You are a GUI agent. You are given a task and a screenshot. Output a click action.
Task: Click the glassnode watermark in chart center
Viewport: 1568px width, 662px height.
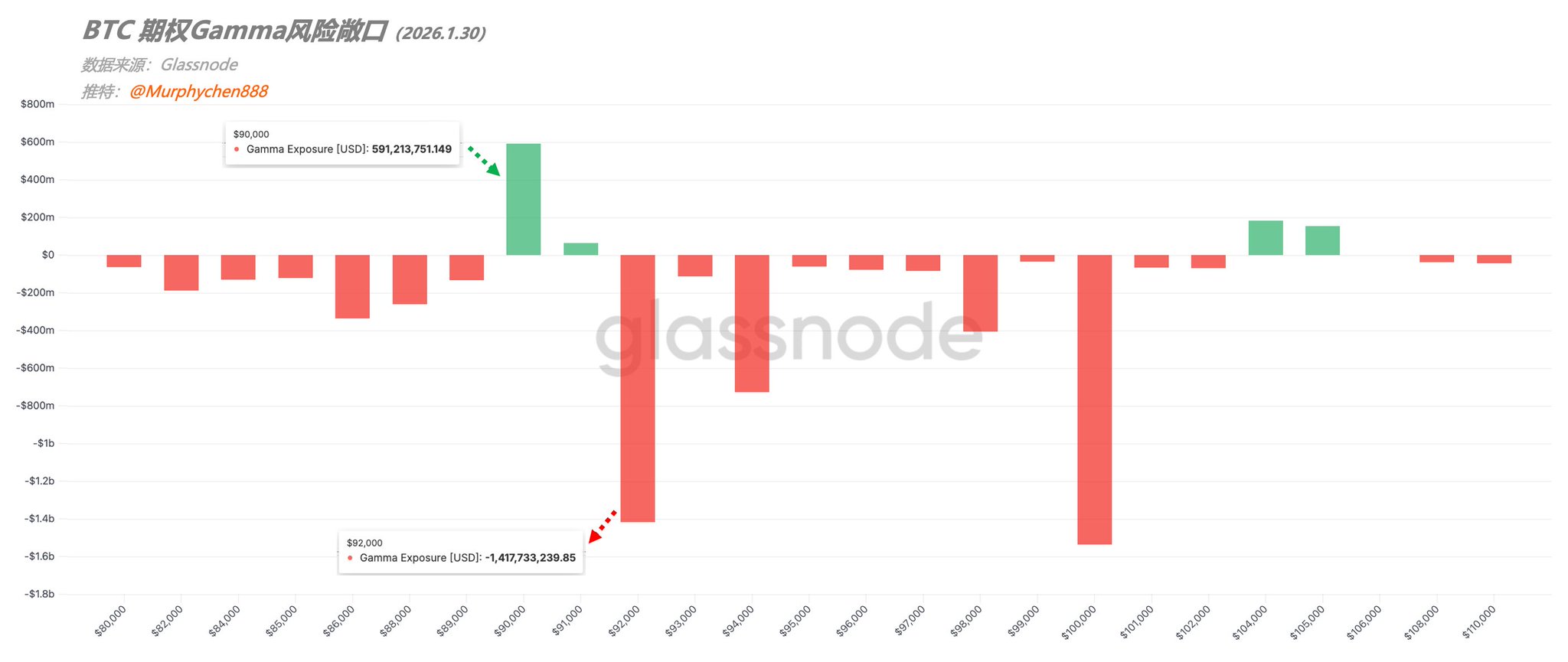789,334
